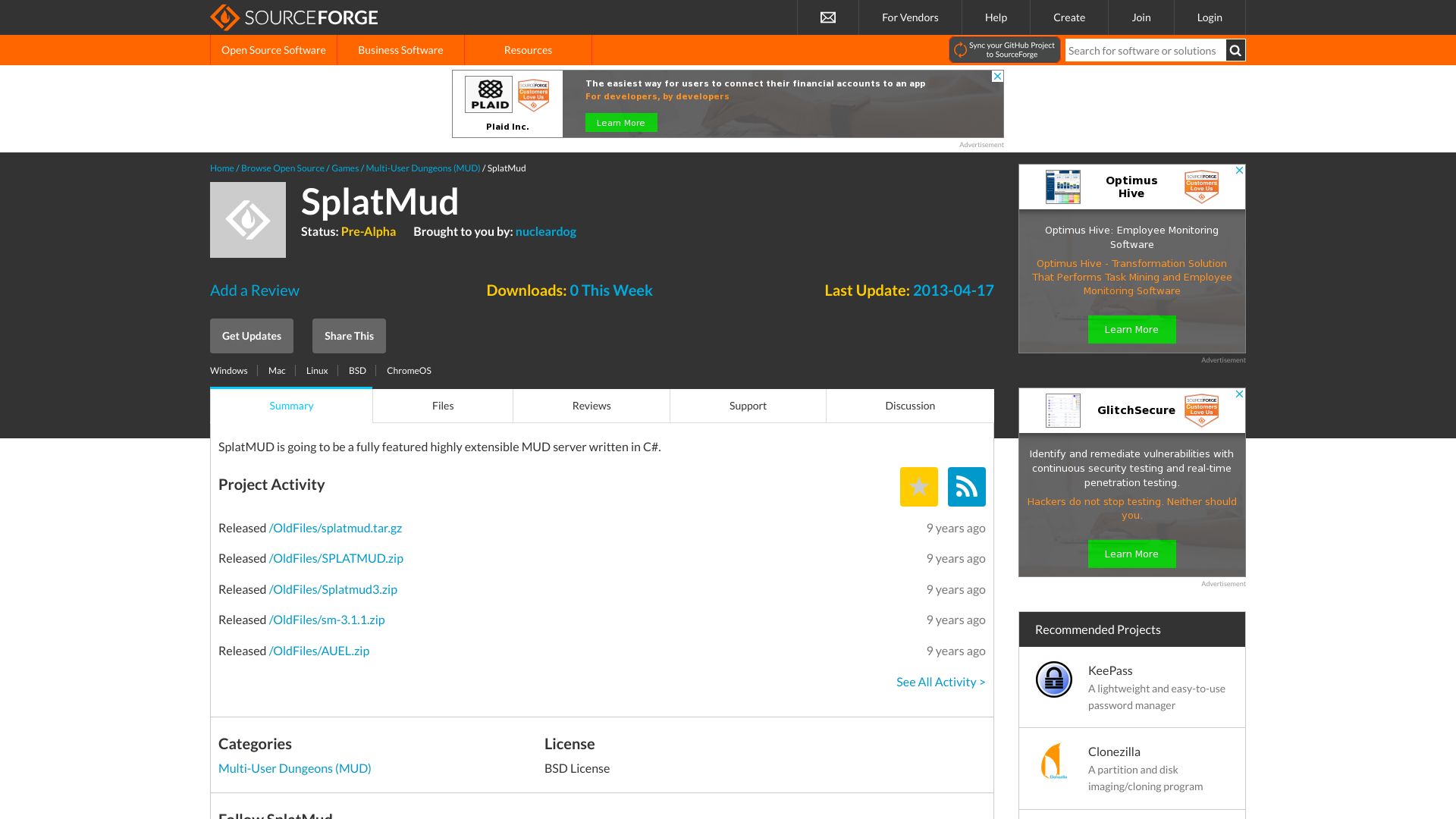The image size is (1456, 819).
Task: Open the Support tab
Action: coord(748,406)
